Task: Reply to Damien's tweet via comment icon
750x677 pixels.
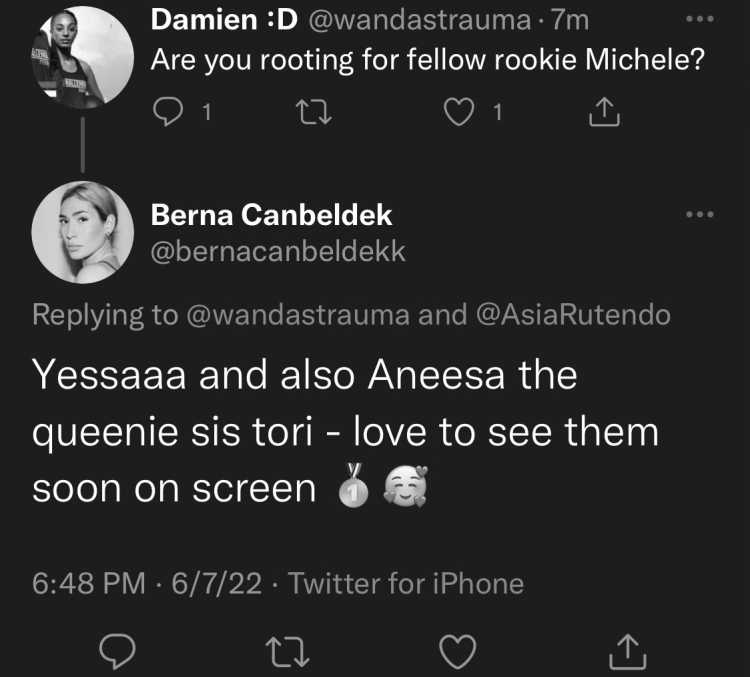Action: pos(167,111)
